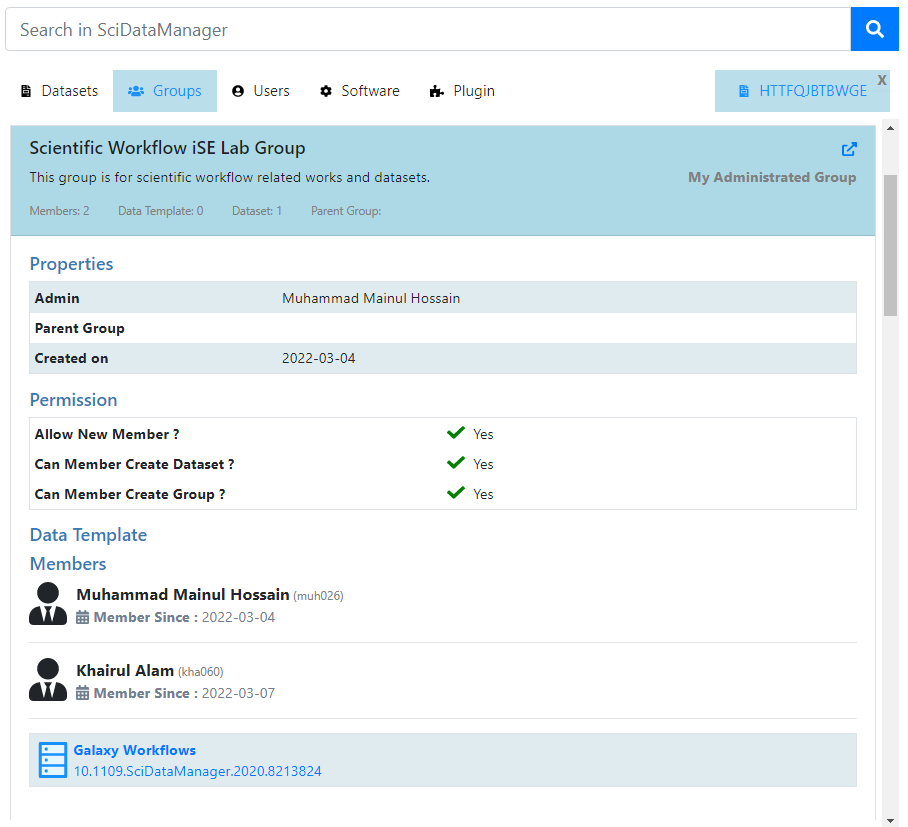Select the Created on date 2022-03-04

coord(318,358)
